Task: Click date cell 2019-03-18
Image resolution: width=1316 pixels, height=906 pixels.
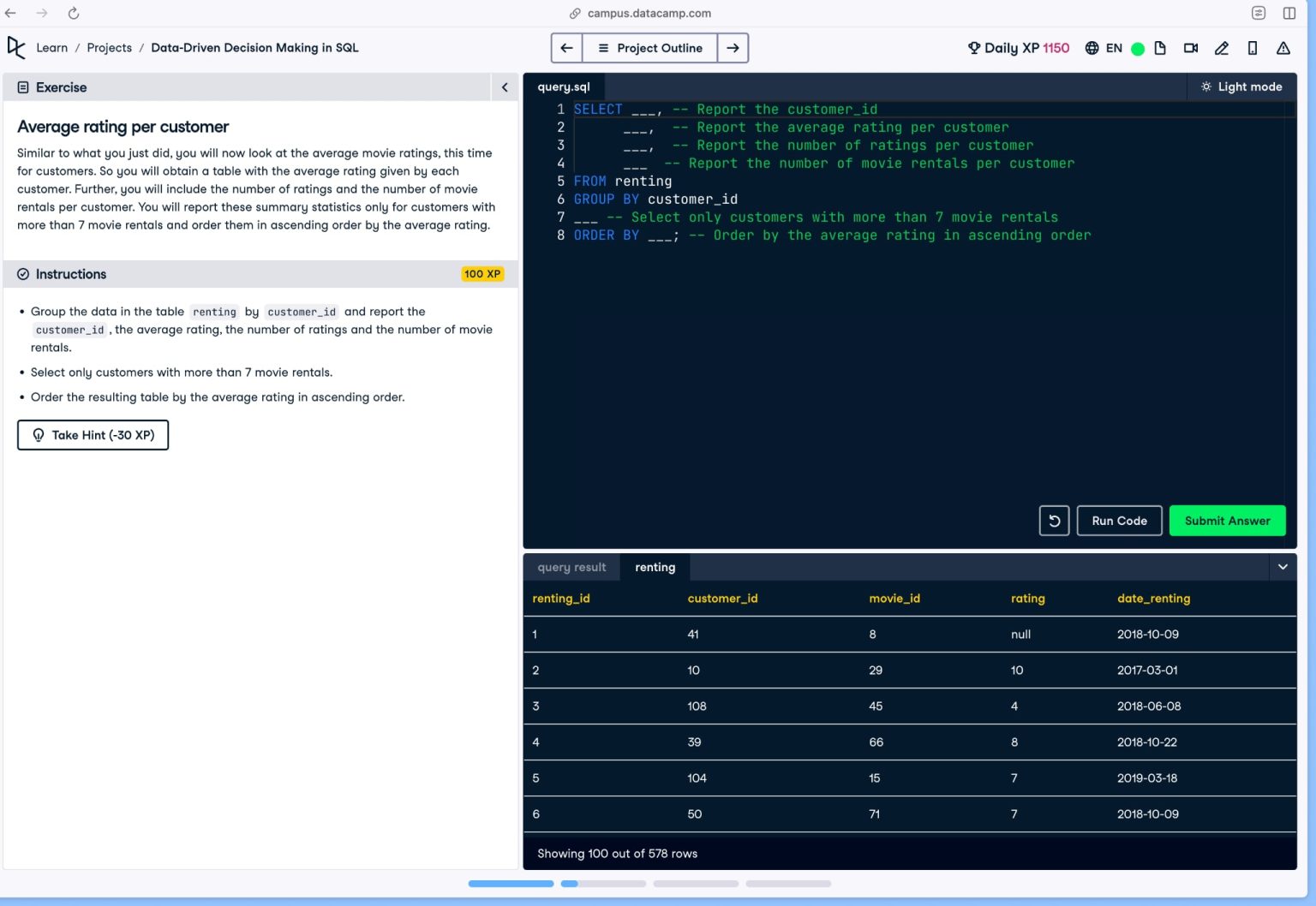Action: pyautogui.click(x=1147, y=778)
